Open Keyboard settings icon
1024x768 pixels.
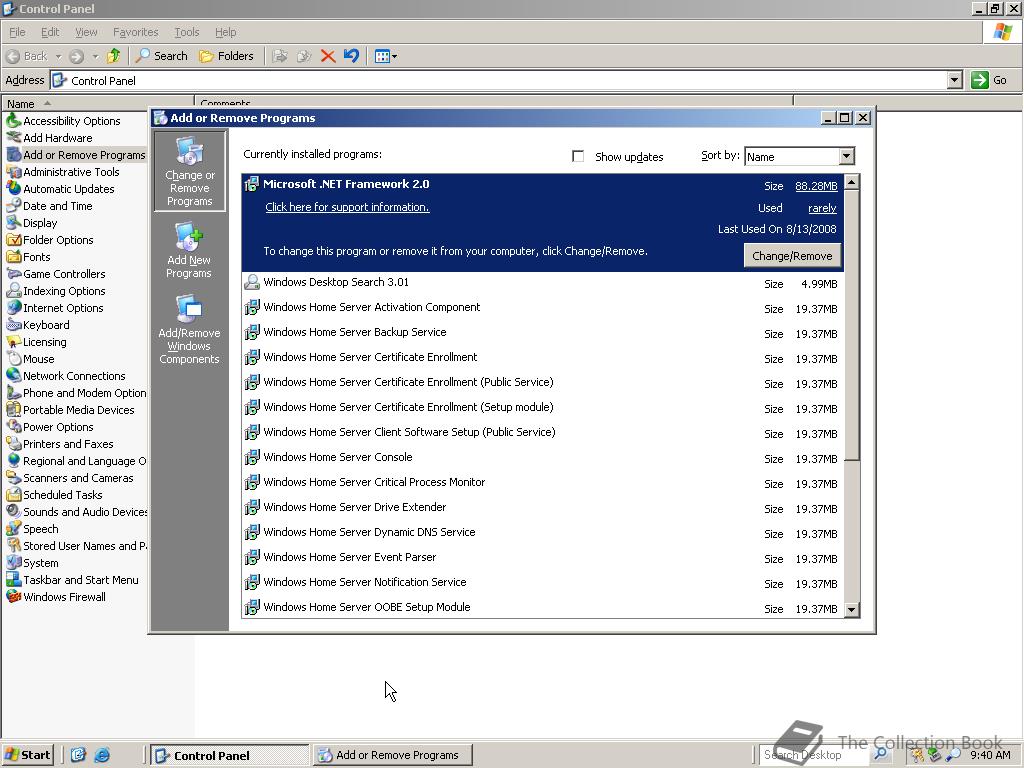click(x=13, y=325)
